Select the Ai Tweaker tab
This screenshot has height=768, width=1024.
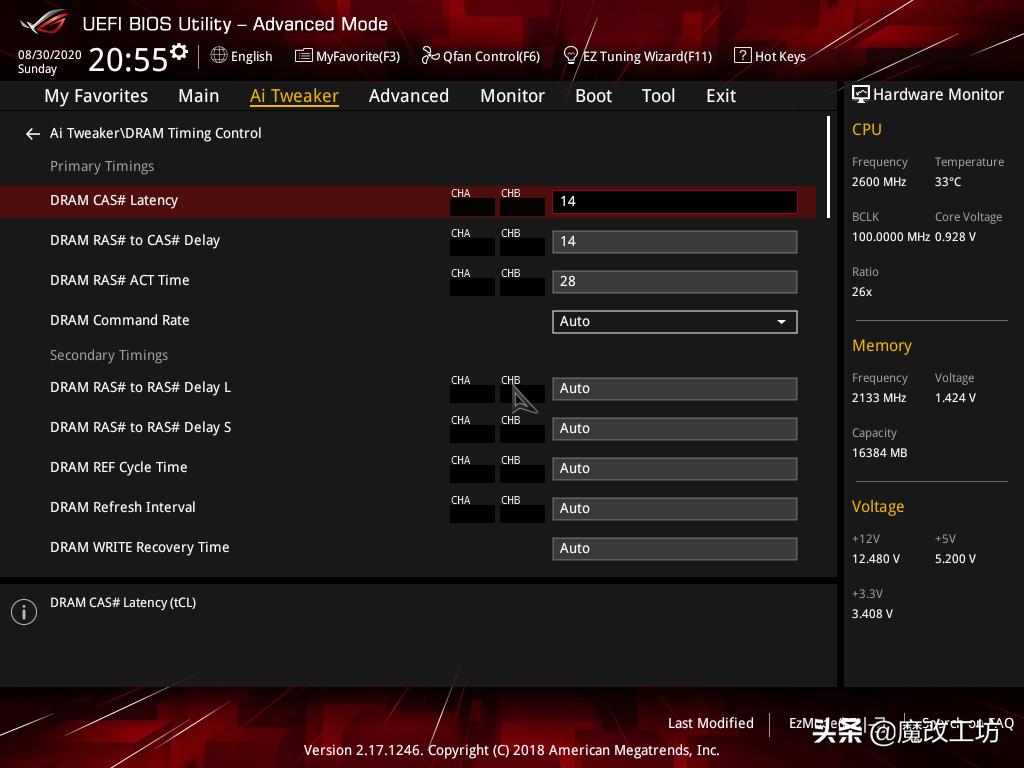pyautogui.click(x=294, y=96)
